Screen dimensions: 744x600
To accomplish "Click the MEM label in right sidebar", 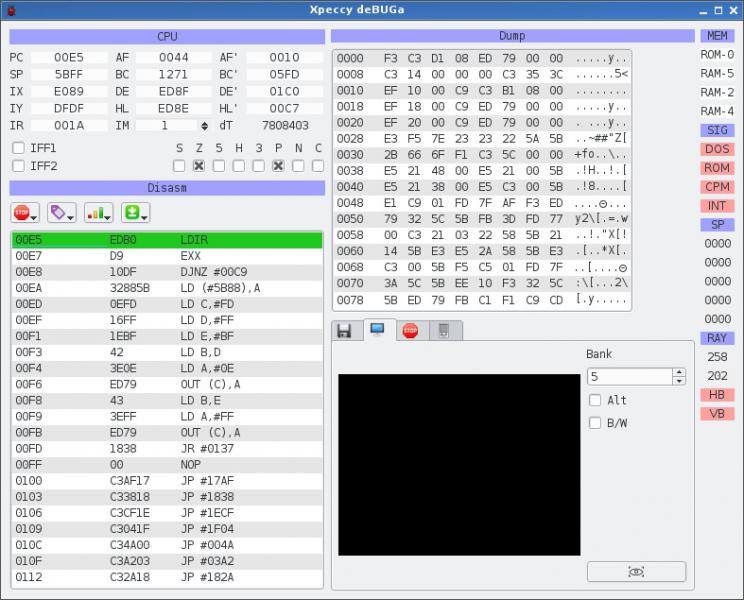I will (x=717, y=36).
